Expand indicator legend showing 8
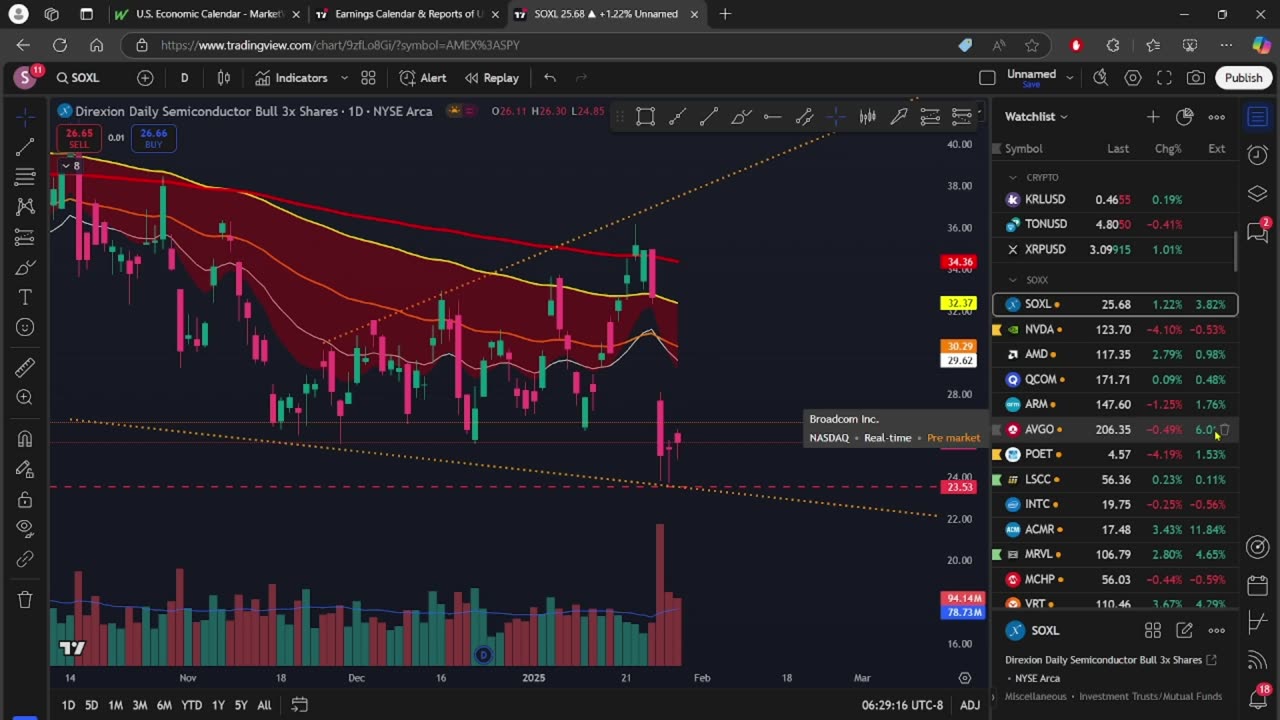Viewport: 1280px width, 720px height. pyautogui.click(x=70, y=166)
